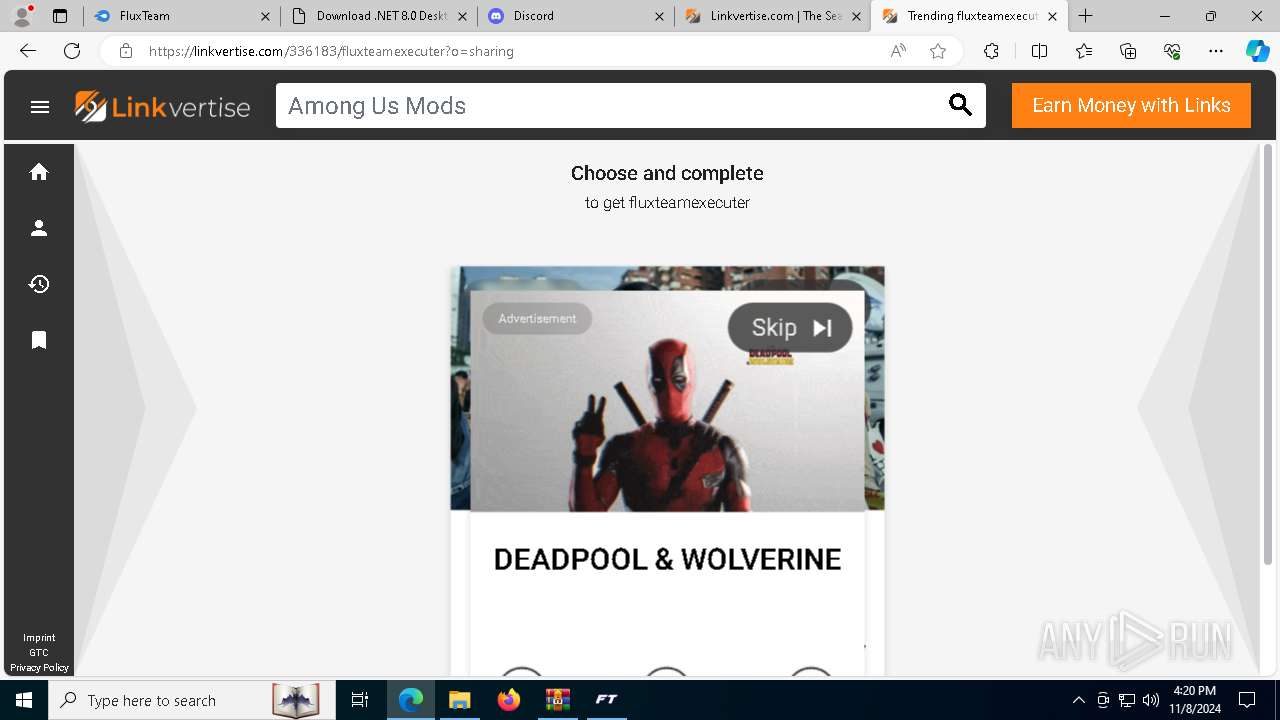Switch to the Discord tab
This screenshot has width=1280, height=720.
pyautogui.click(x=575, y=16)
